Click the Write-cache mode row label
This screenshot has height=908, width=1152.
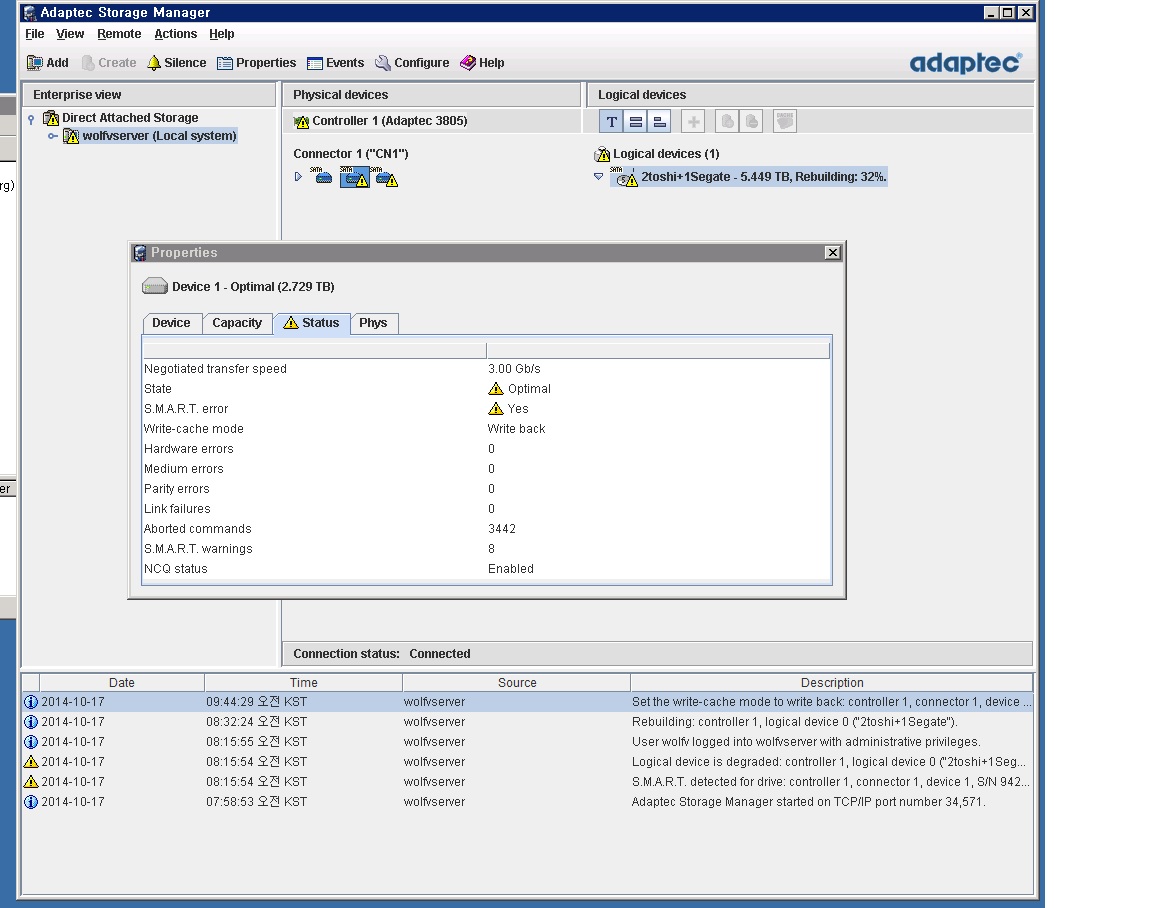coord(194,429)
